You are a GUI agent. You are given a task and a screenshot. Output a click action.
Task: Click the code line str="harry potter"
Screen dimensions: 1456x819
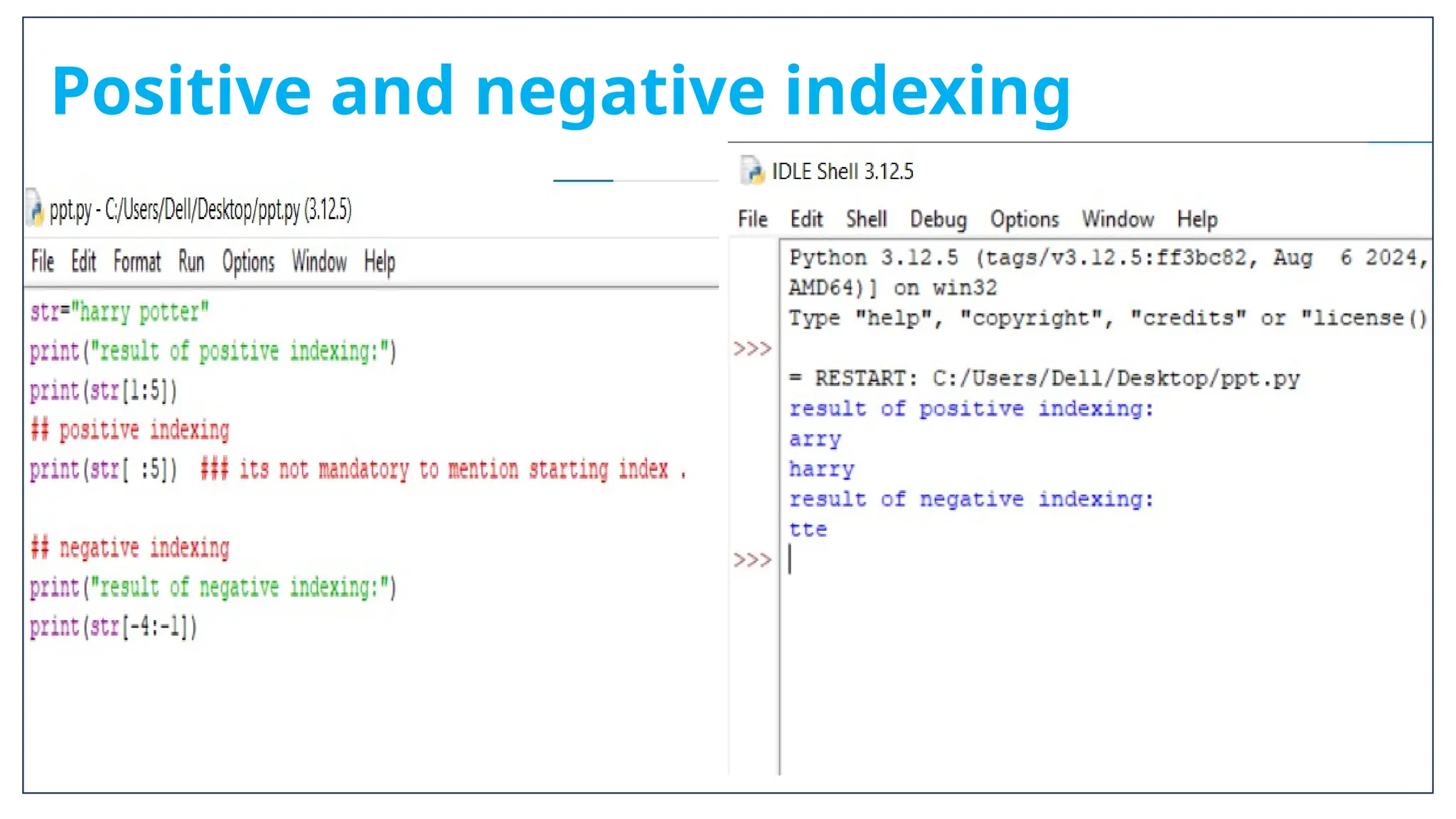click(119, 312)
